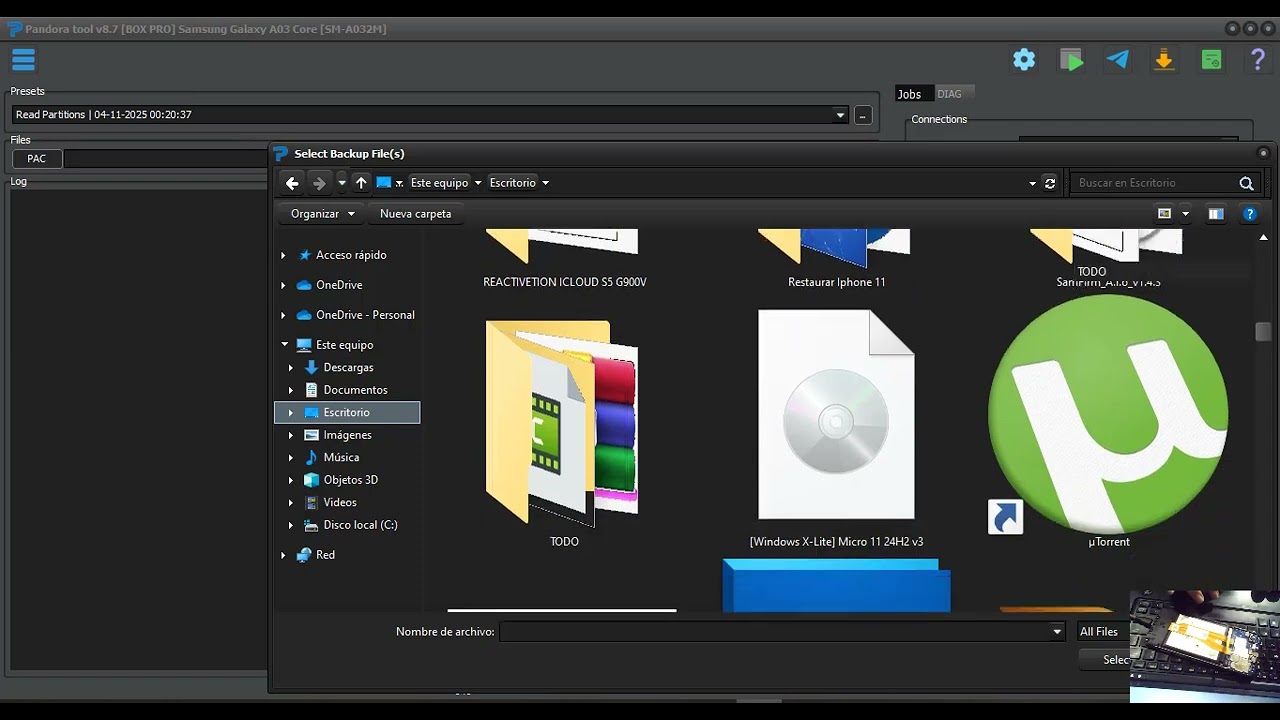Expand Acceso rápido tree node
1280x720 pixels.
coord(283,255)
